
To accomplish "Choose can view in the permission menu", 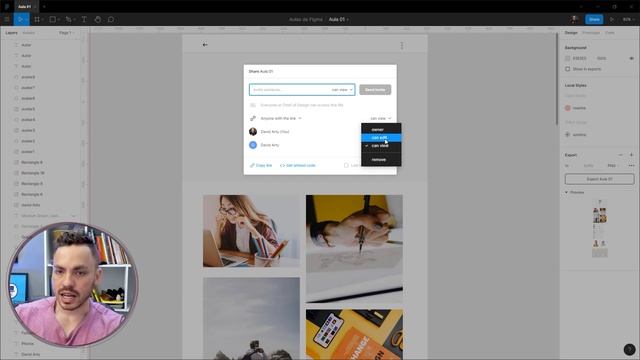I will pyautogui.click(x=381, y=146).
